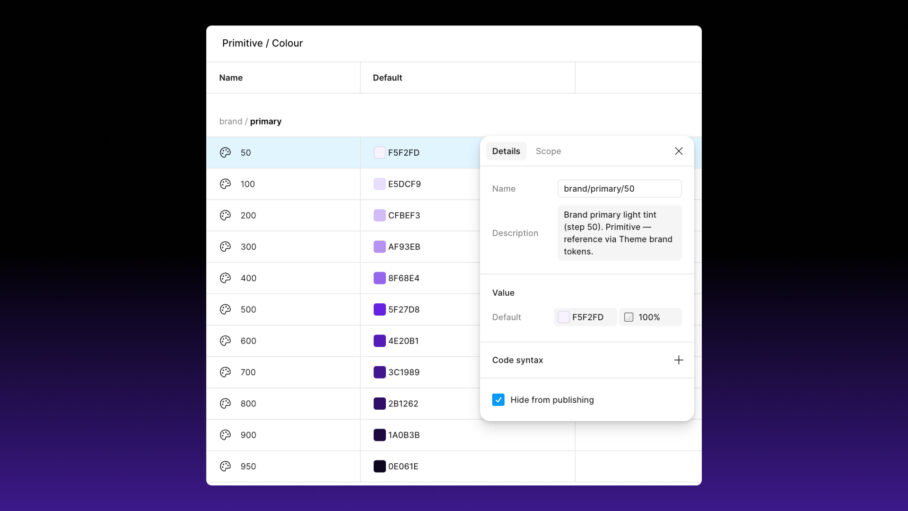
Task: Edit the Name field brand/primary/50
Action: coord(619,188)
